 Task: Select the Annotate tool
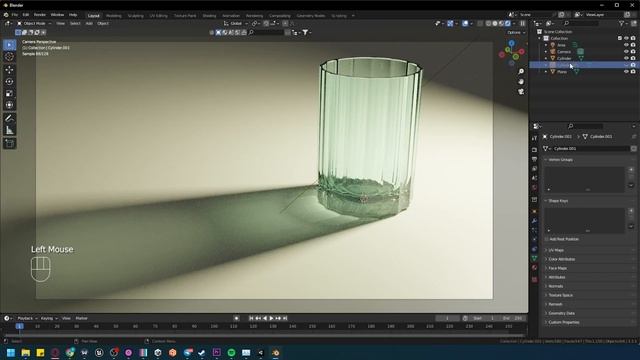tap(9, 118)
